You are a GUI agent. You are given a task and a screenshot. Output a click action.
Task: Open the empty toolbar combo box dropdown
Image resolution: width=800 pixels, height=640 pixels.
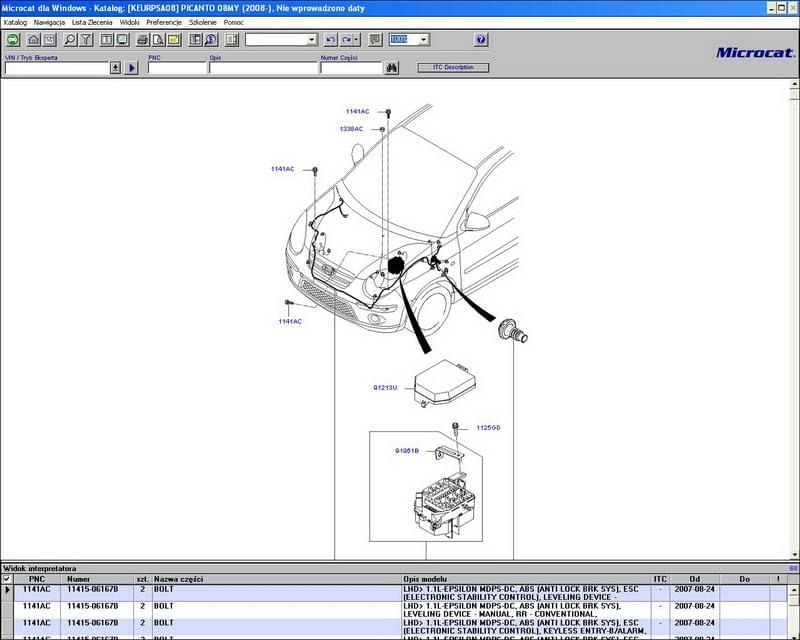coord(312,40)
